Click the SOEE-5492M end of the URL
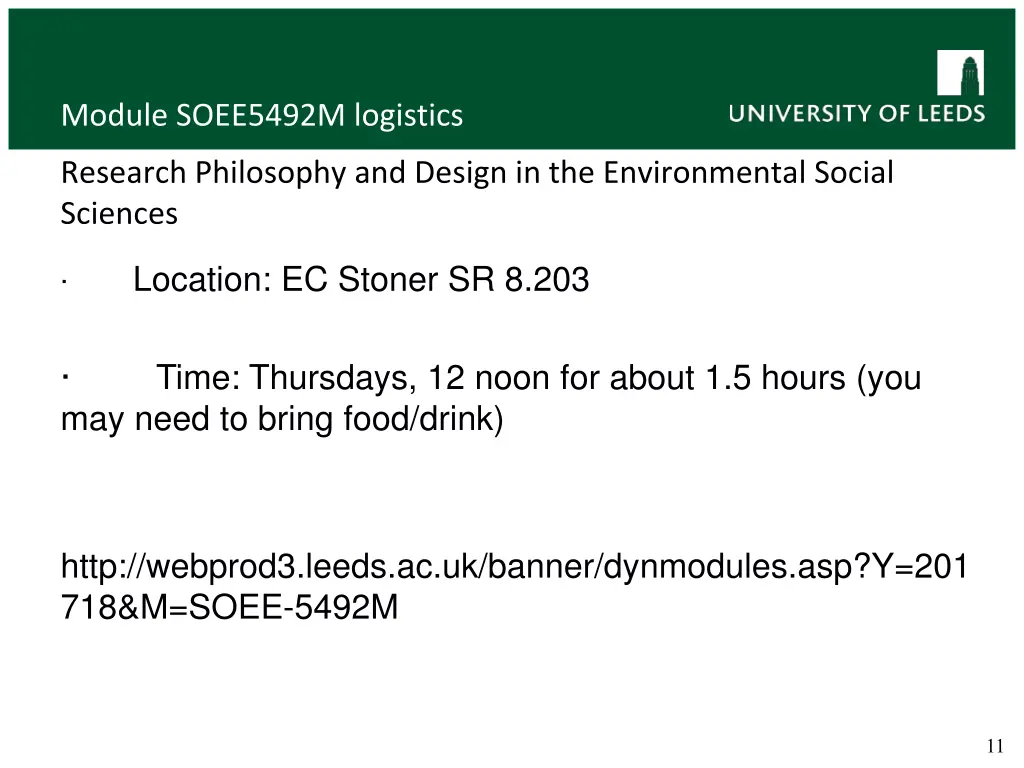The width and height of the screenshot is (1024, 768). (x=293, y=607)
